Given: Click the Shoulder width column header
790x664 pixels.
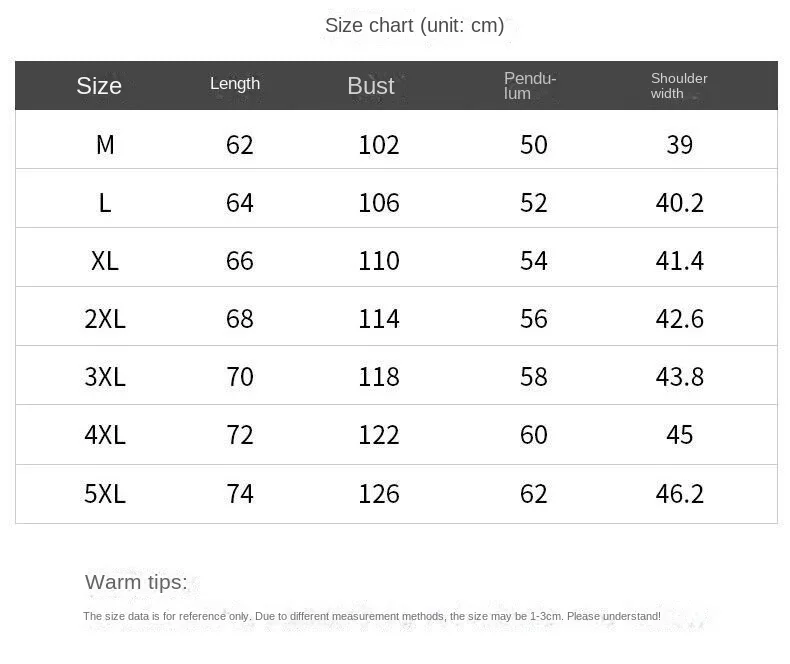Looking at the screenshot, I should (x=679, y=86).
